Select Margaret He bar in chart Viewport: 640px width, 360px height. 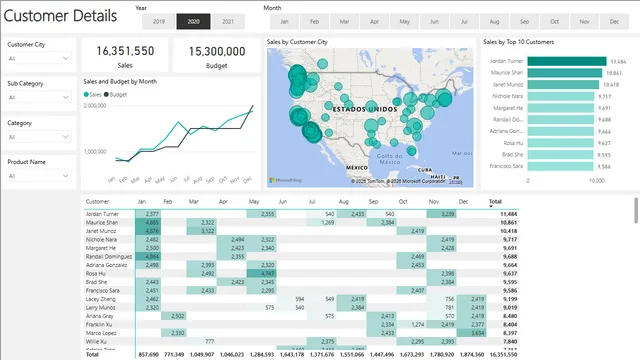click(560, 108)
